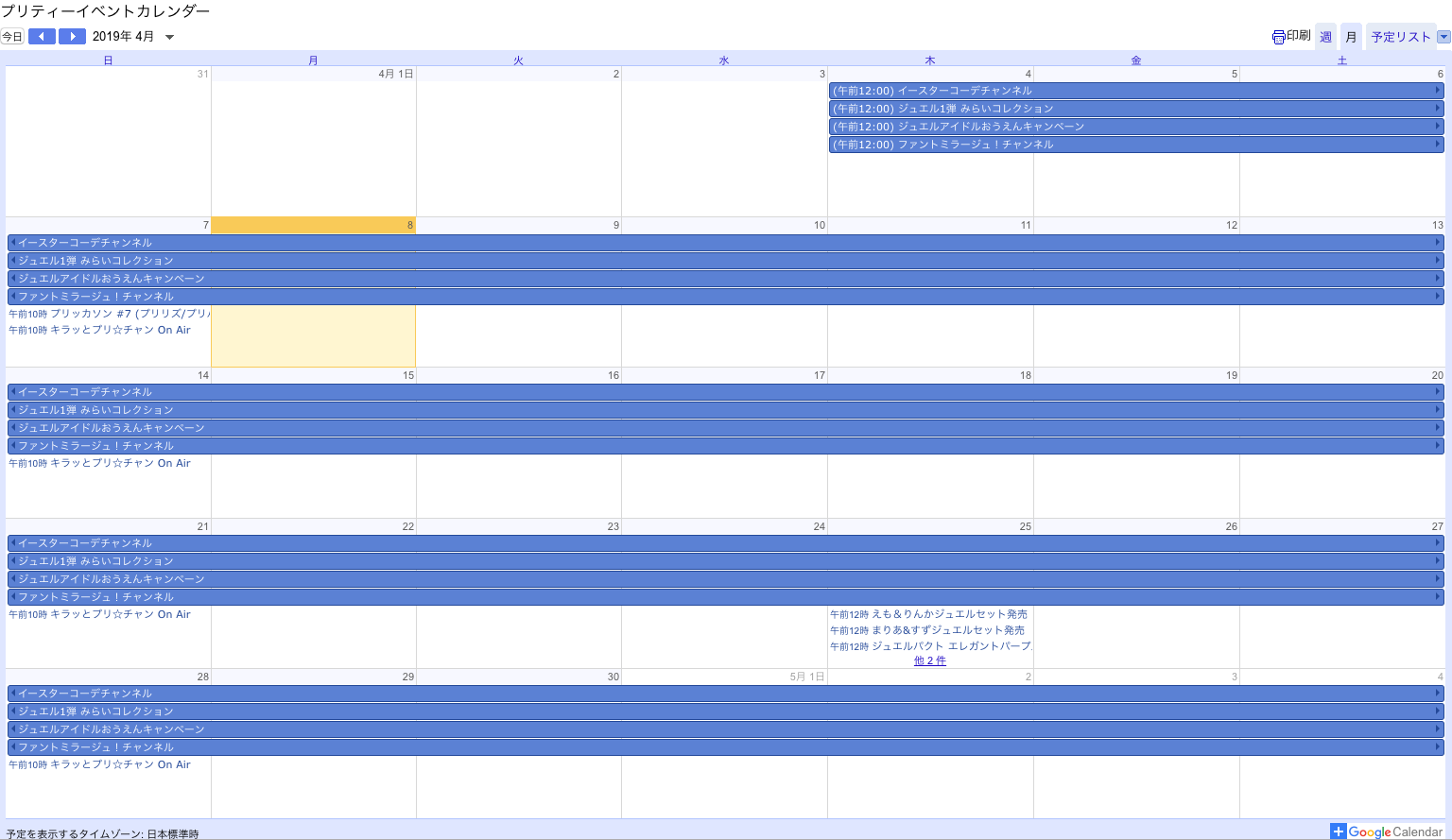The width and height of the screenshot is (1452, 840).
Task: Click the printer icon beside 印刷
Action: pyautogui.click(x=1278, y=37)
